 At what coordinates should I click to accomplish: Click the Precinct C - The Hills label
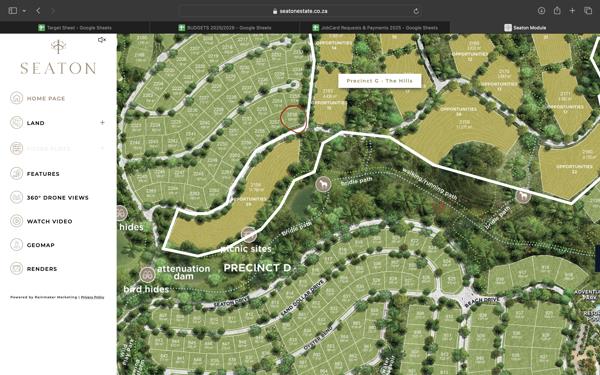coord(380,81)
